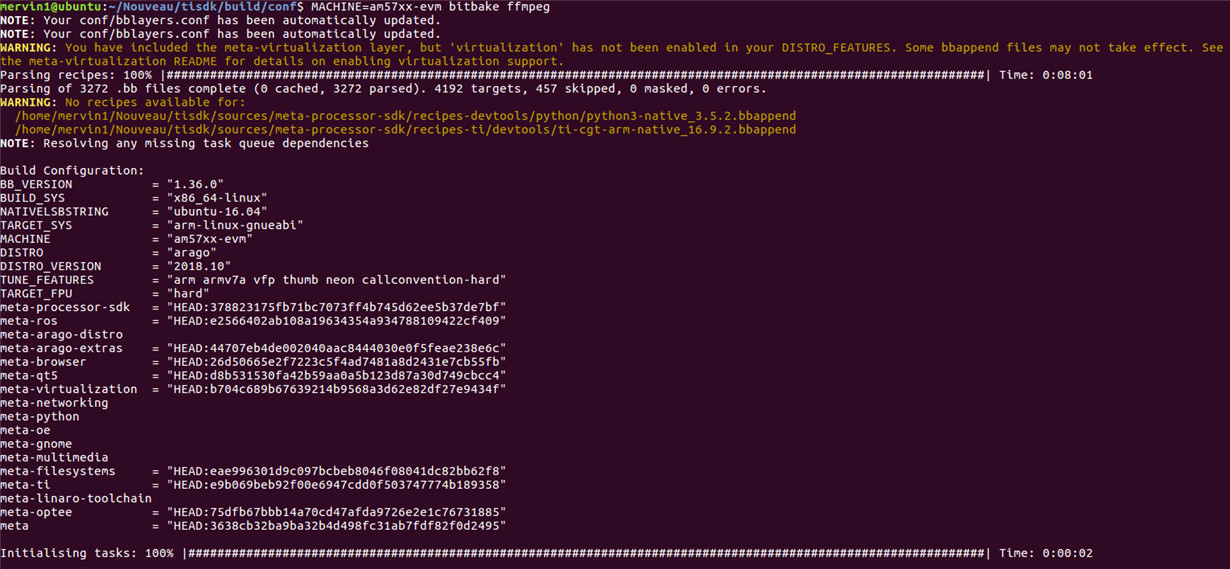Click the Initialising tasks progress bar

[x=584, y=553]
